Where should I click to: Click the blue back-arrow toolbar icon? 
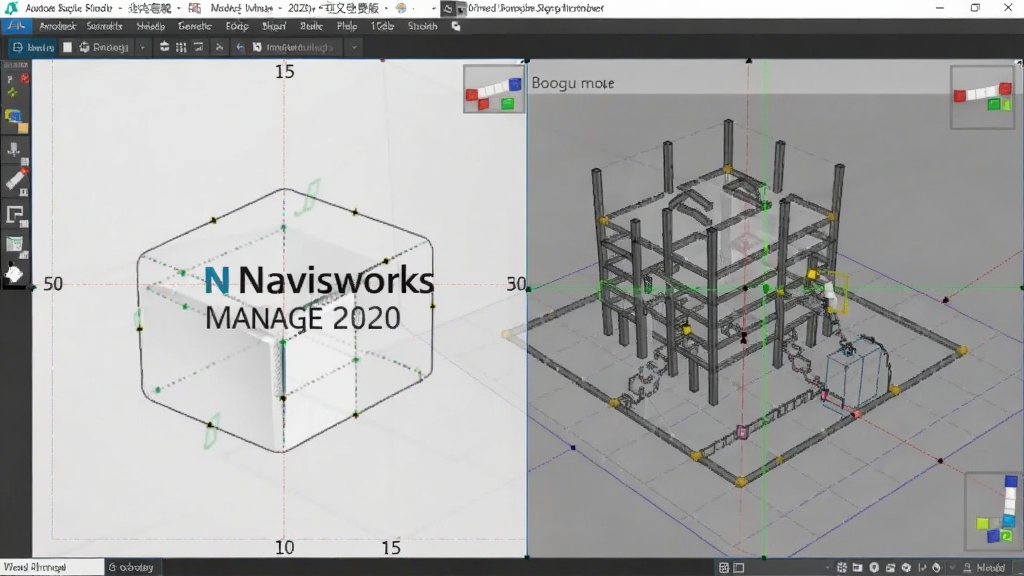click(x=240, y=47)
